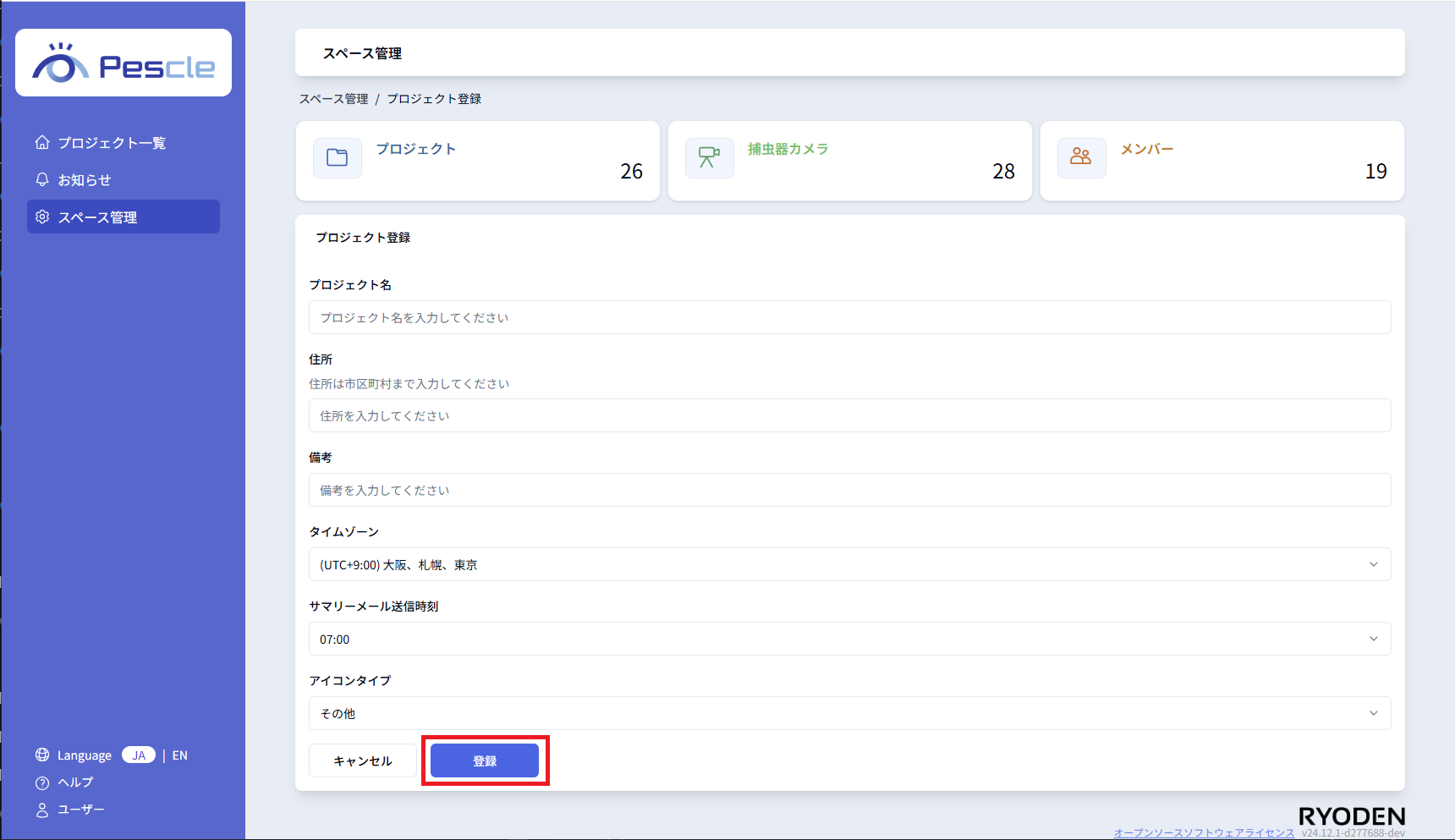Viewport: 1455px width, 840px height.
Task: Expand the サマリーメール送信時刻 dropdown
Action: (849, 639)
